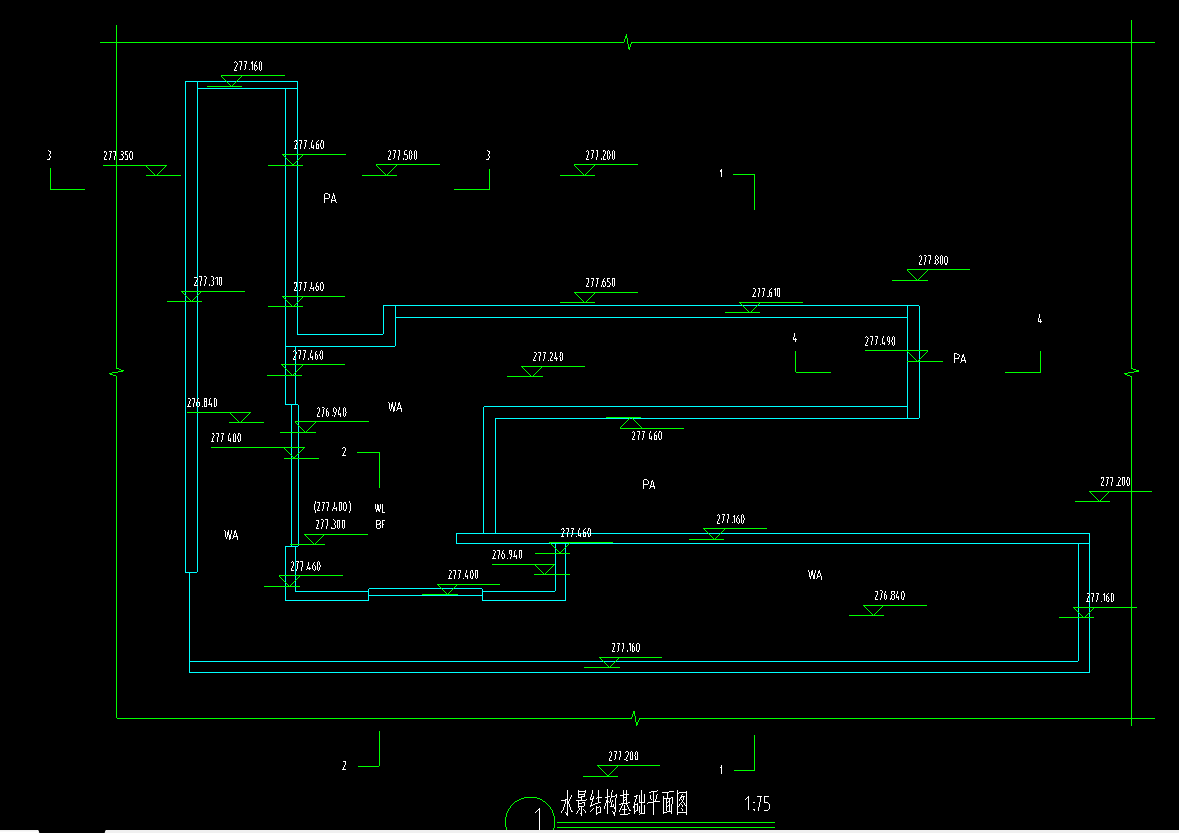Image resolution: width=1179 pixels, height=833 pixels.
Task: Click the WL annotation text
Action: [x=380, y=508]
